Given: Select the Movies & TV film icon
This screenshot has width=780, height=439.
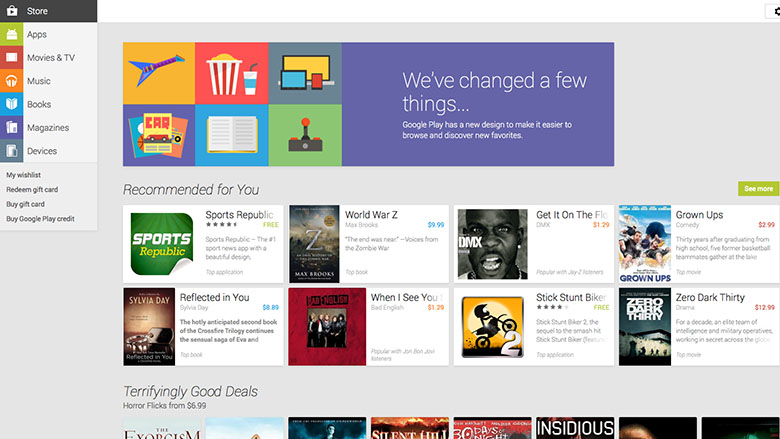Looking at the screenshot, I should 11,58.
